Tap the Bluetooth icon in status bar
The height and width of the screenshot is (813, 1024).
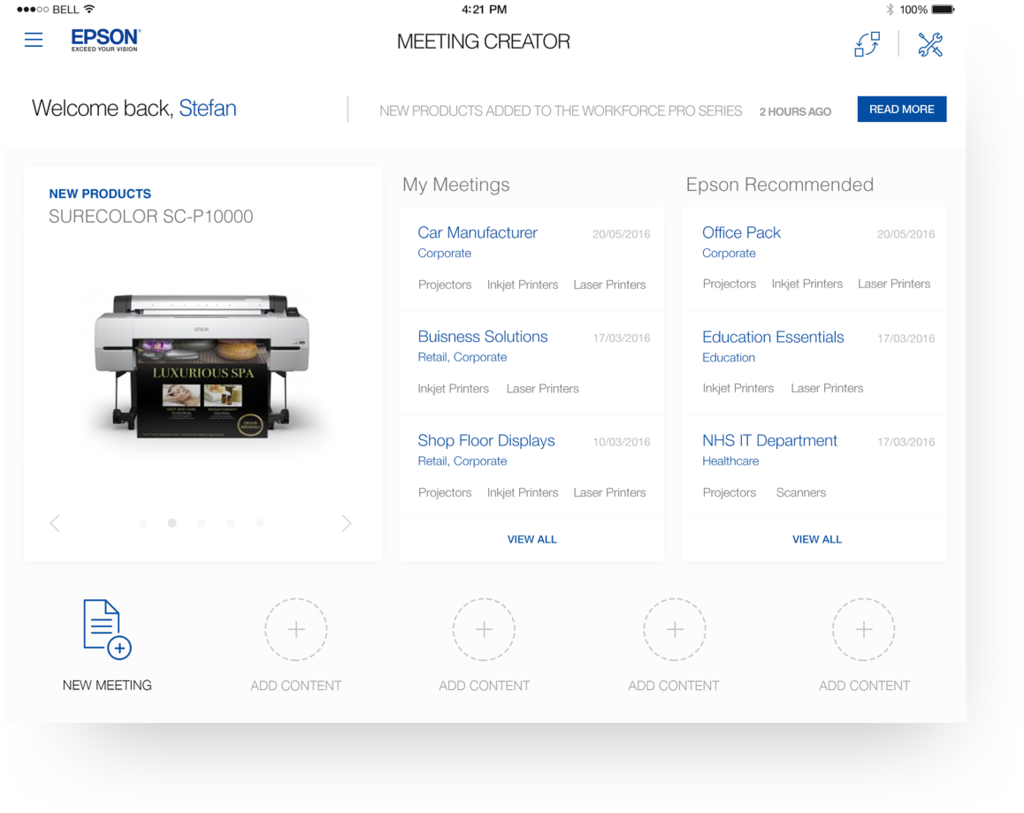(x=889, y=9)
